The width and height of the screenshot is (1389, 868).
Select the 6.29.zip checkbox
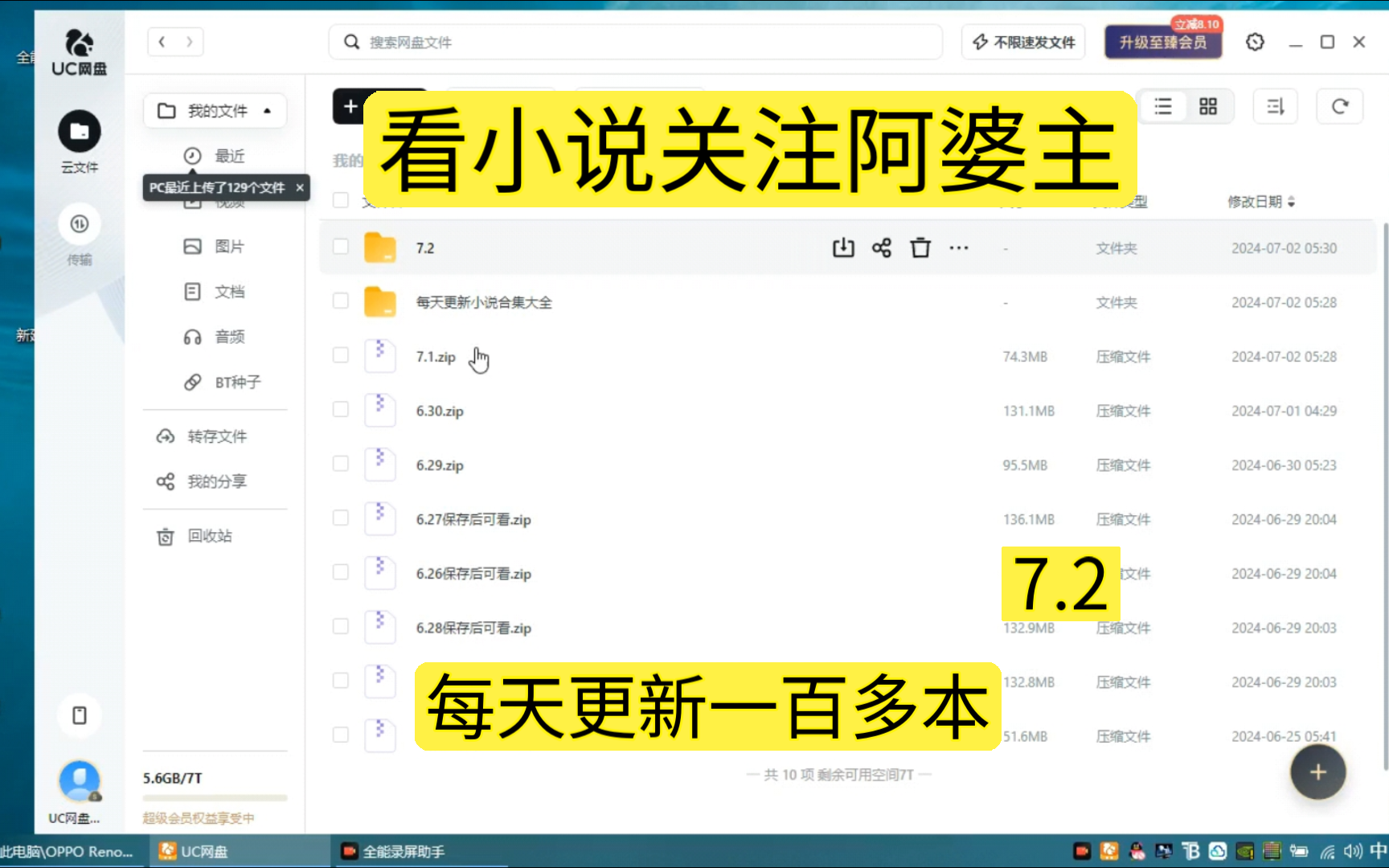pyautogui.click(x=341, y=464)
